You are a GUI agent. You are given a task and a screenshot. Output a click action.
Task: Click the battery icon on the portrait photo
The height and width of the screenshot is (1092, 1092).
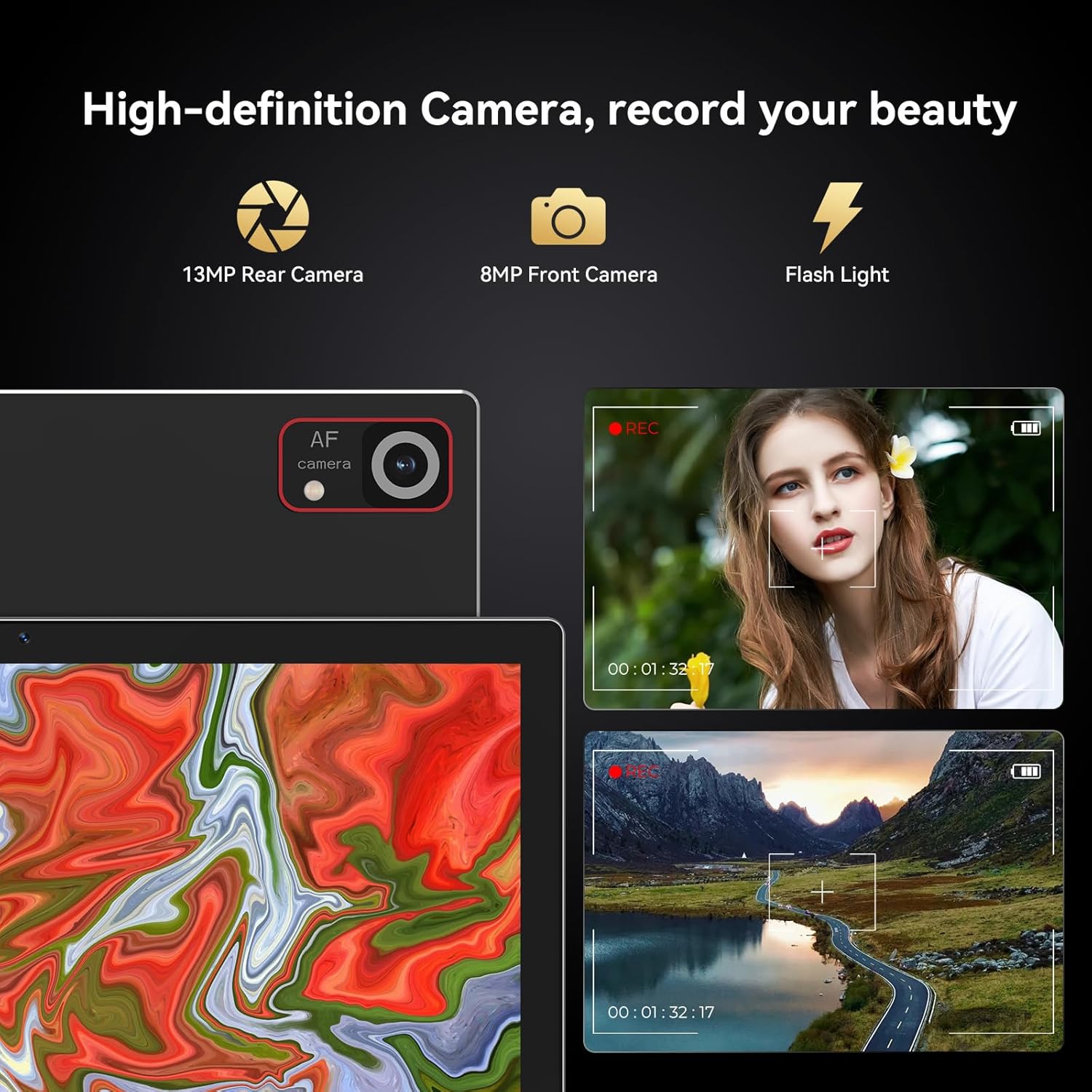click(1026, 428)
